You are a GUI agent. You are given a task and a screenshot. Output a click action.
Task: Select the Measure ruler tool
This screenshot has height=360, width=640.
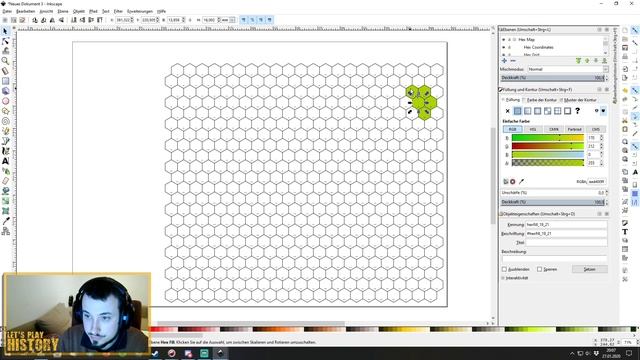click(x=5, y=71)
